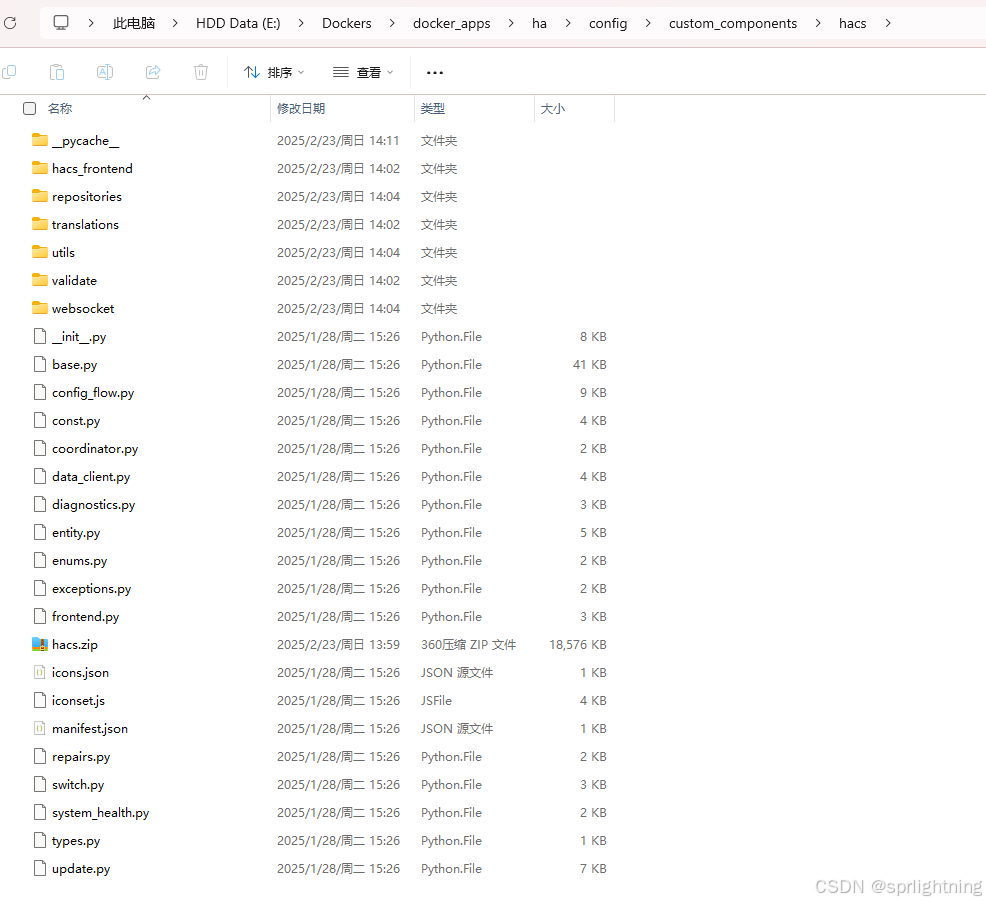Image resolution: width=986 pixels, height=904 pixels.
Task: Expand the chevron after 此电脑 in breadcrumb
Action: pyautogui.click(x=175, y=23)
